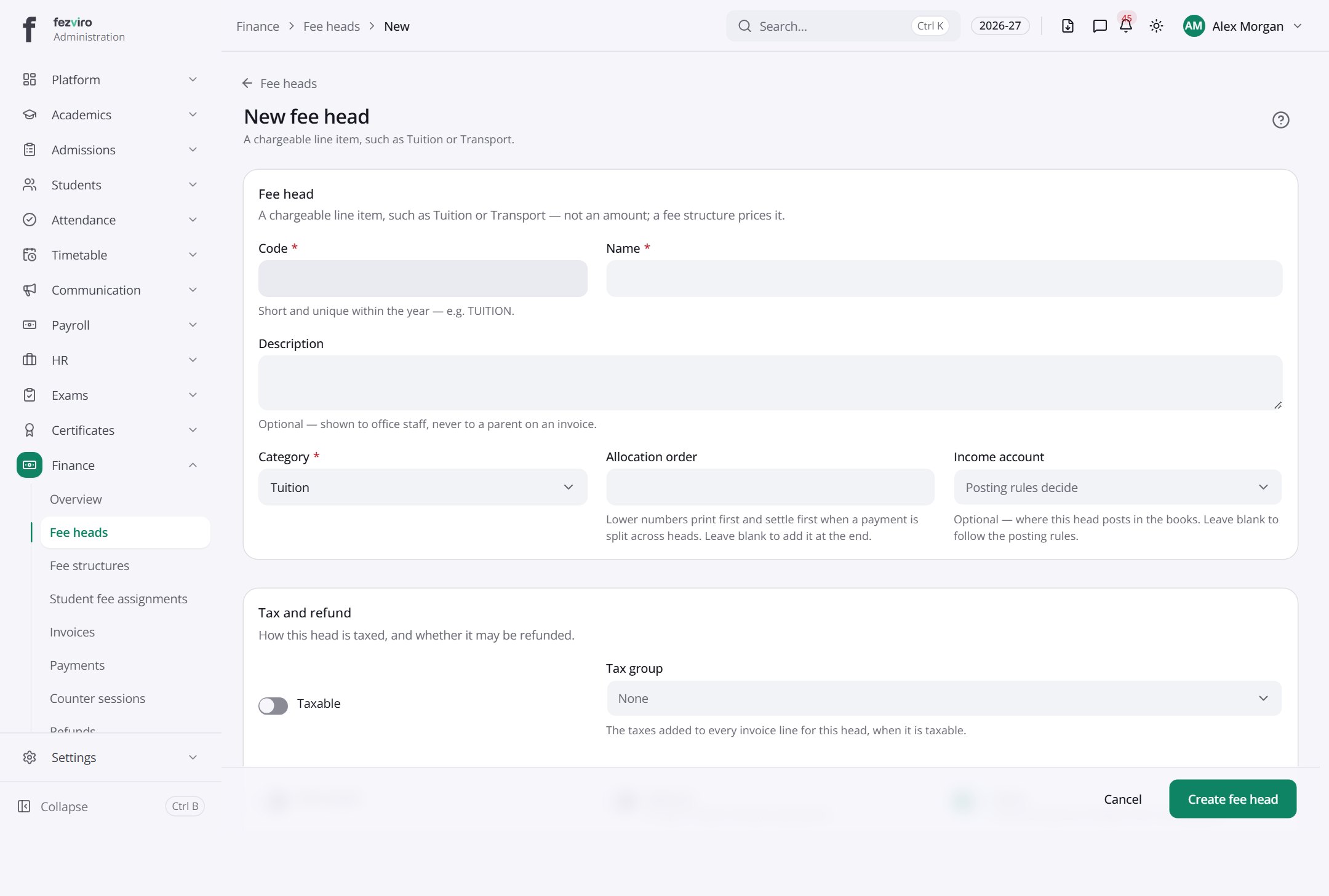1329x896 pixels.
Task: Click the Payroll banknote icon
Action: [30, 325]
